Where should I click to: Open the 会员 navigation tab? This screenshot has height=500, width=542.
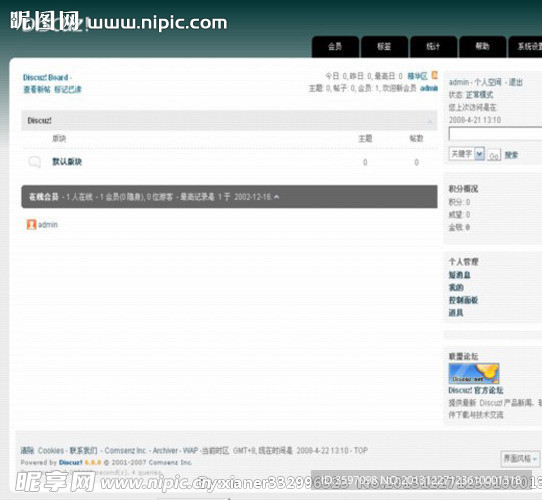335,46
